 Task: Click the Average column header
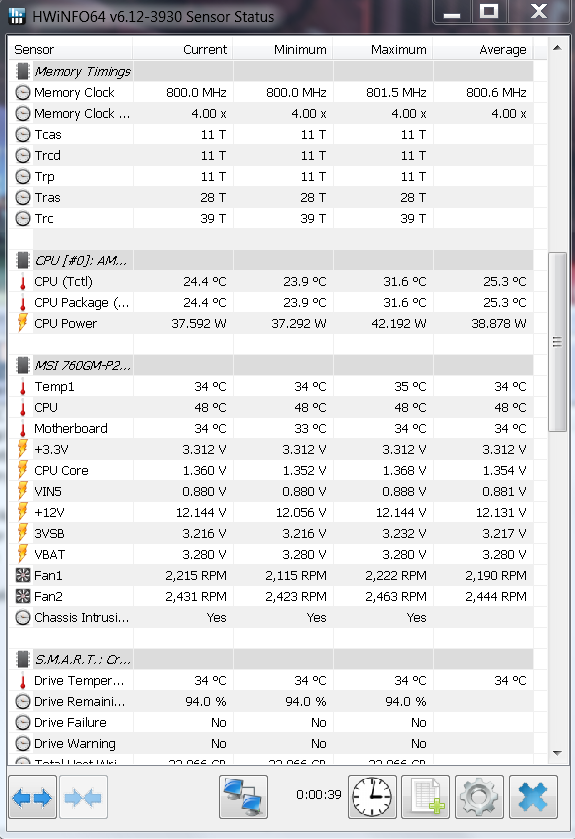tap(483, 49)
